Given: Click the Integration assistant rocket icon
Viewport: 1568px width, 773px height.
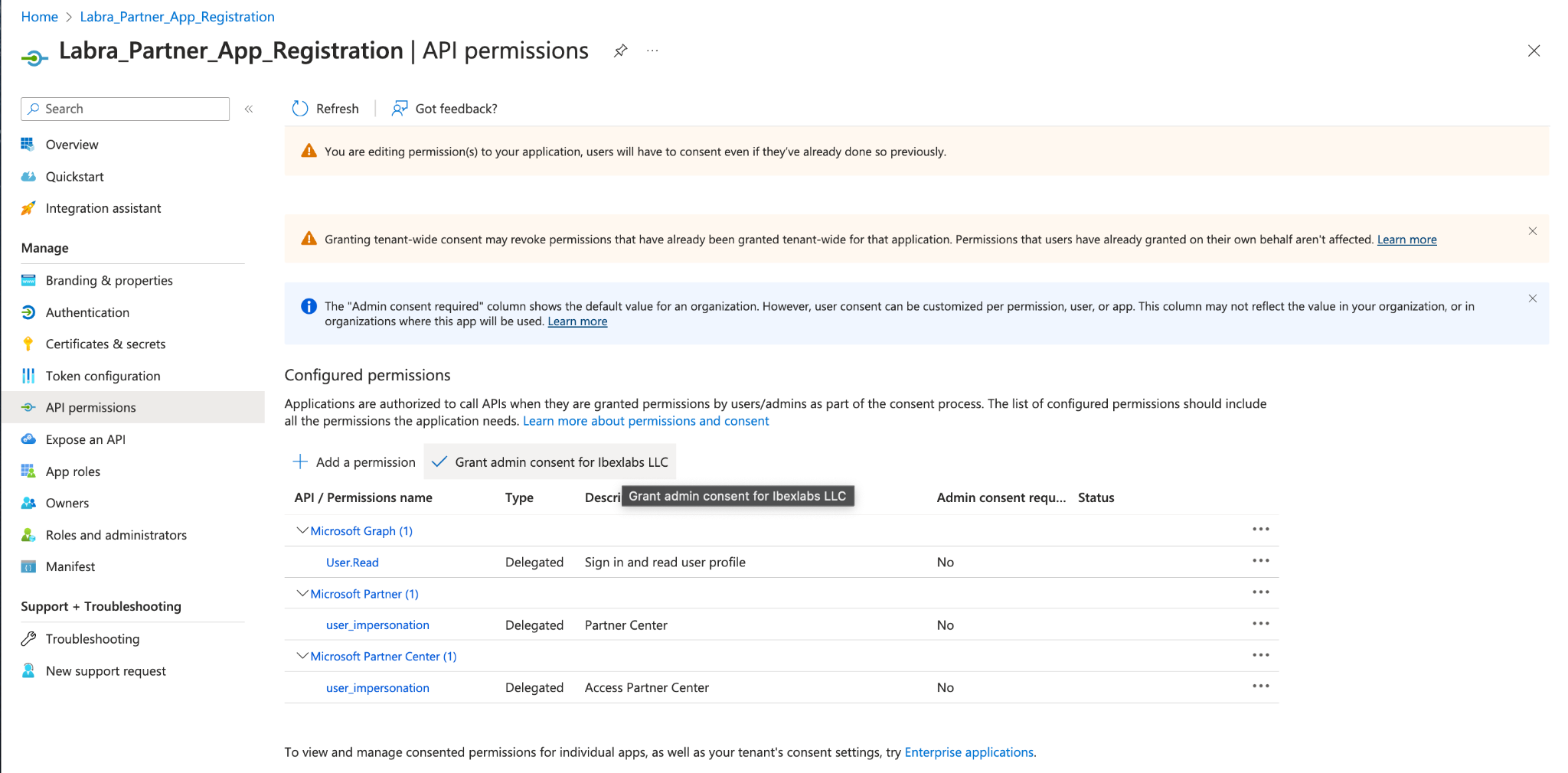Looking at the screenshot, I should (28, 208).
